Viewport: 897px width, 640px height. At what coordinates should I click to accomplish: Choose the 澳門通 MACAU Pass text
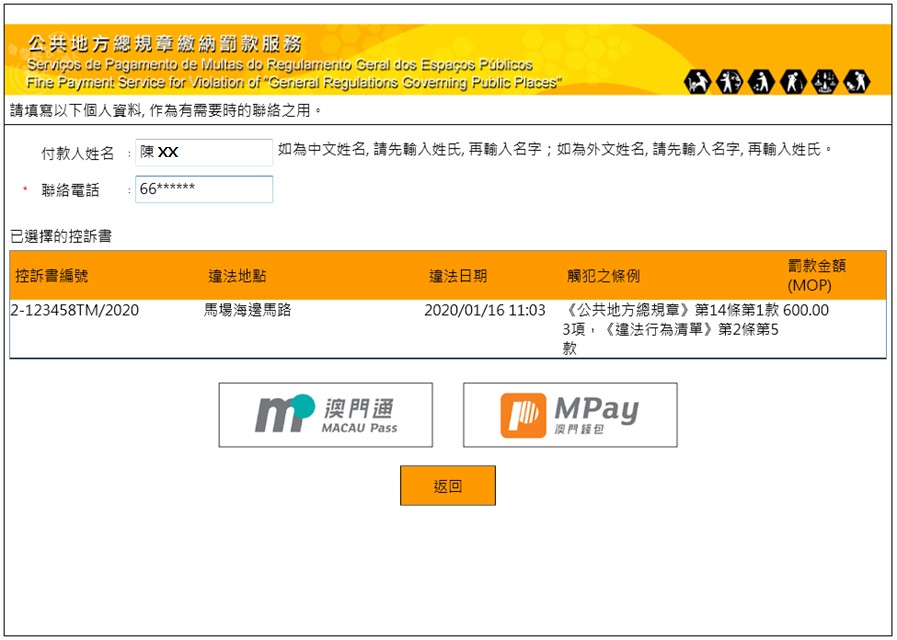(x=360, y=414)
